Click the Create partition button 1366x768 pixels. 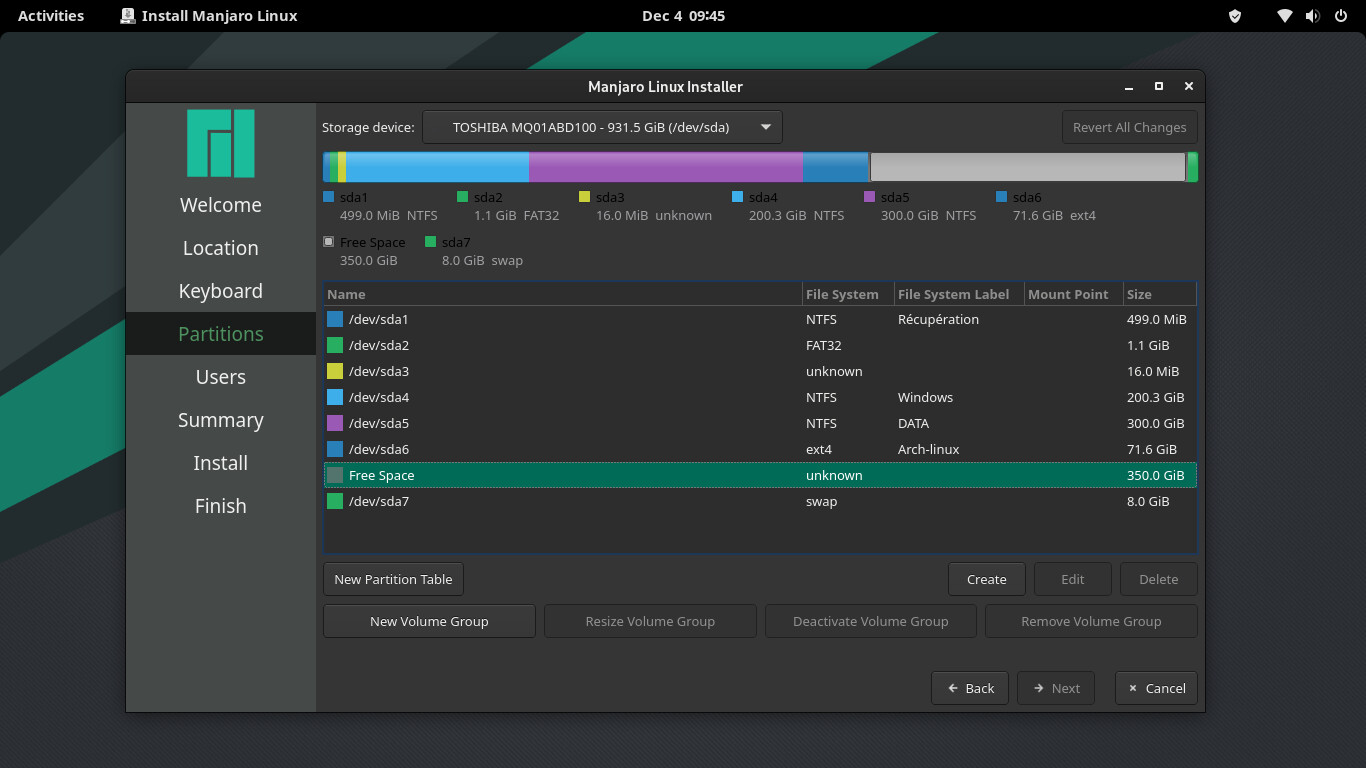click(986, 579)
